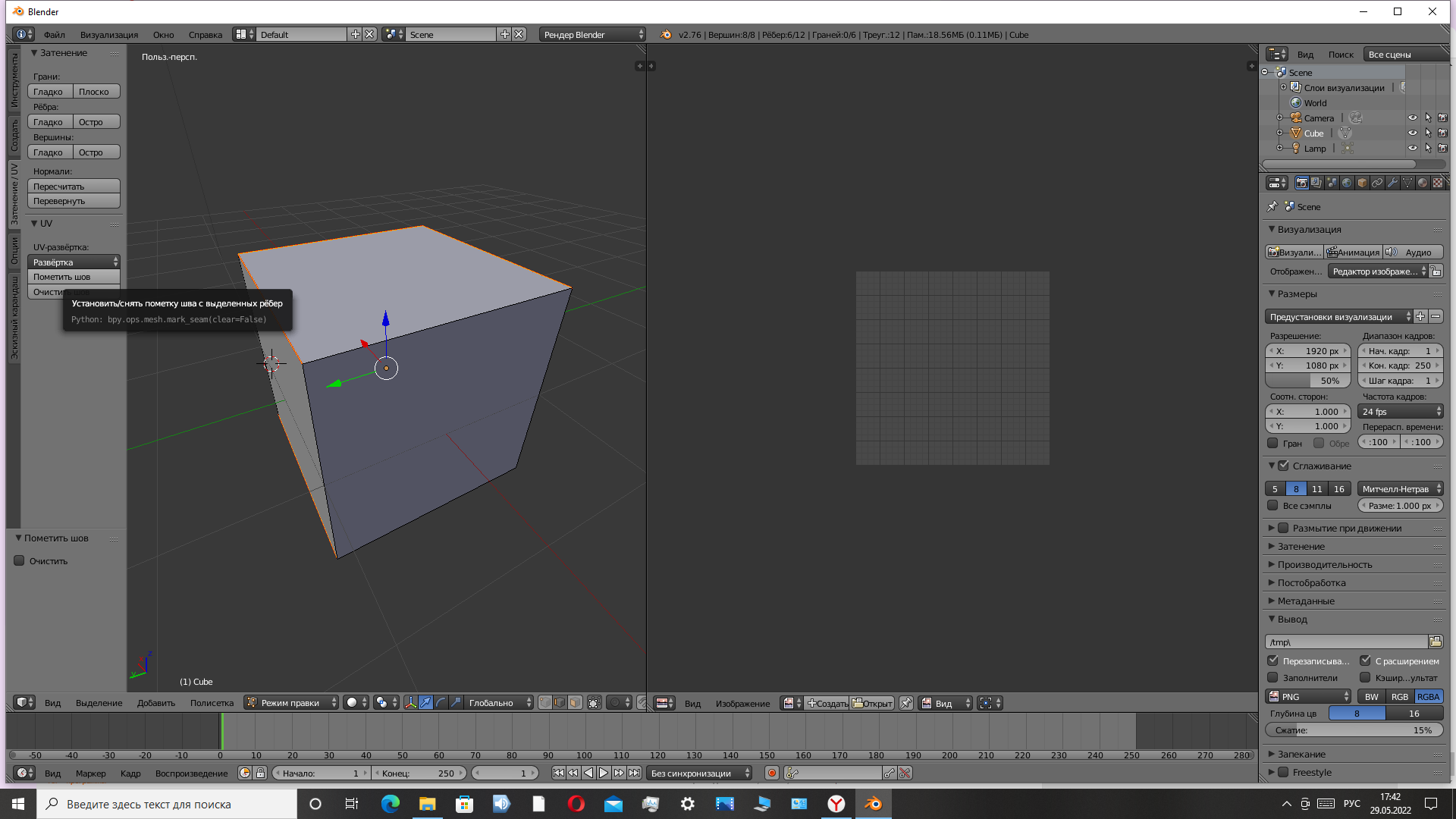Click the /tmp\ output path field
Viewport: 1456px width, 819px height.
(x=1346, y=642)
